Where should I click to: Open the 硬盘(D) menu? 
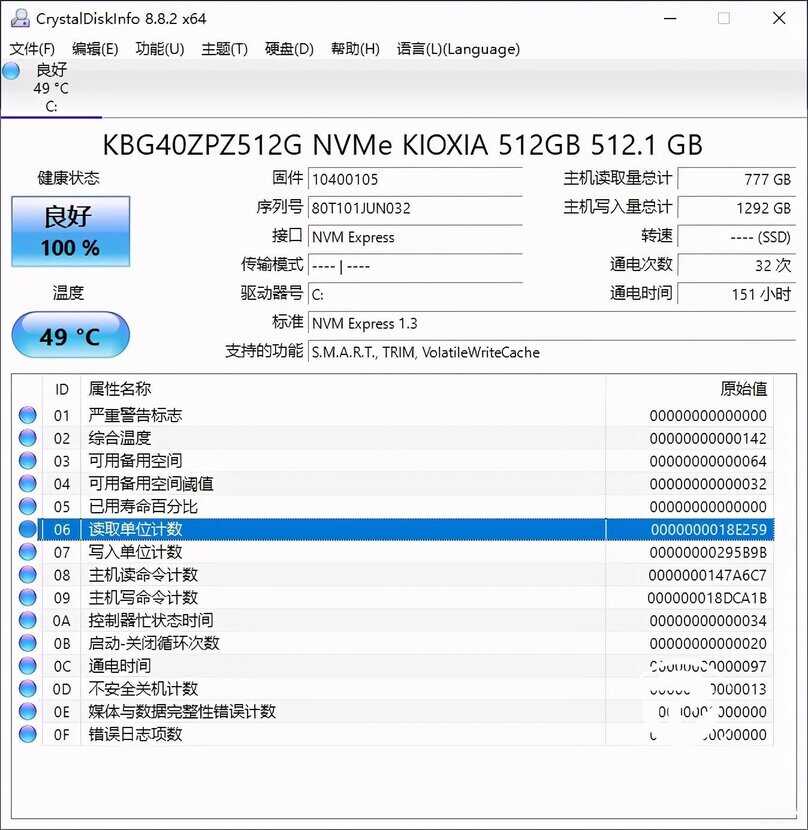click(289, 49)
